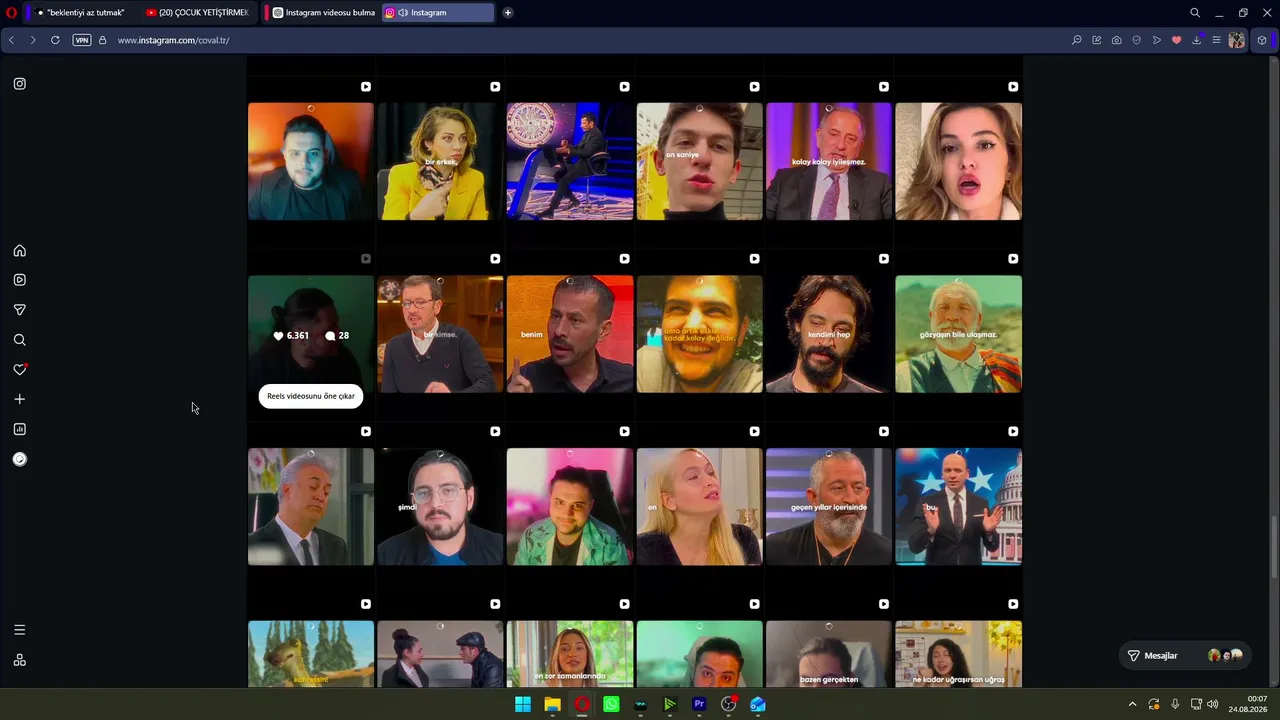Open the notifications heart in the sidebar
Viewport: 1280px width, 720px height.
[x=19, y=370]
